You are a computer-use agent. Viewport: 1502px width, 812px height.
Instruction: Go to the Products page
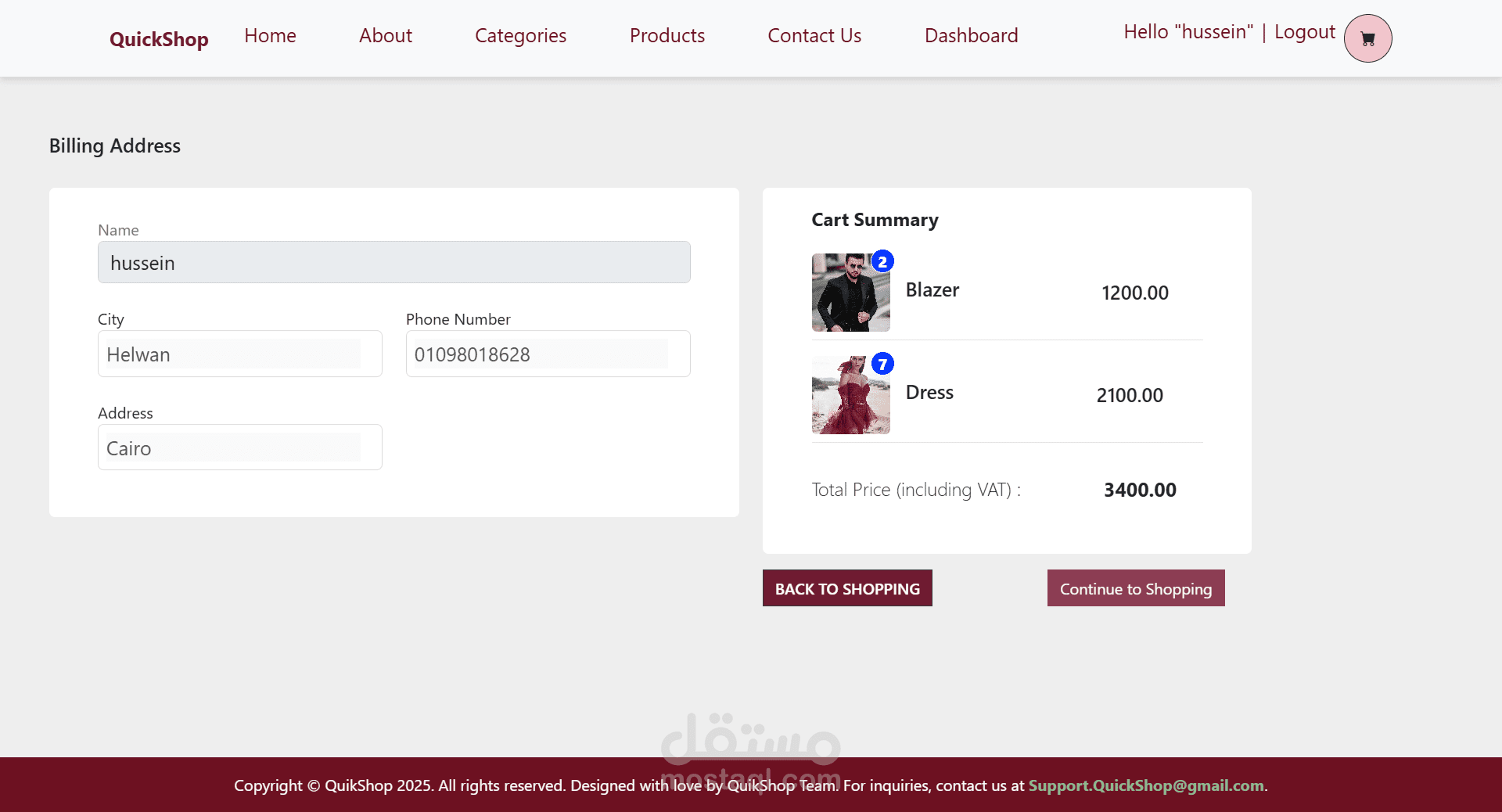(x=667, y=36)
